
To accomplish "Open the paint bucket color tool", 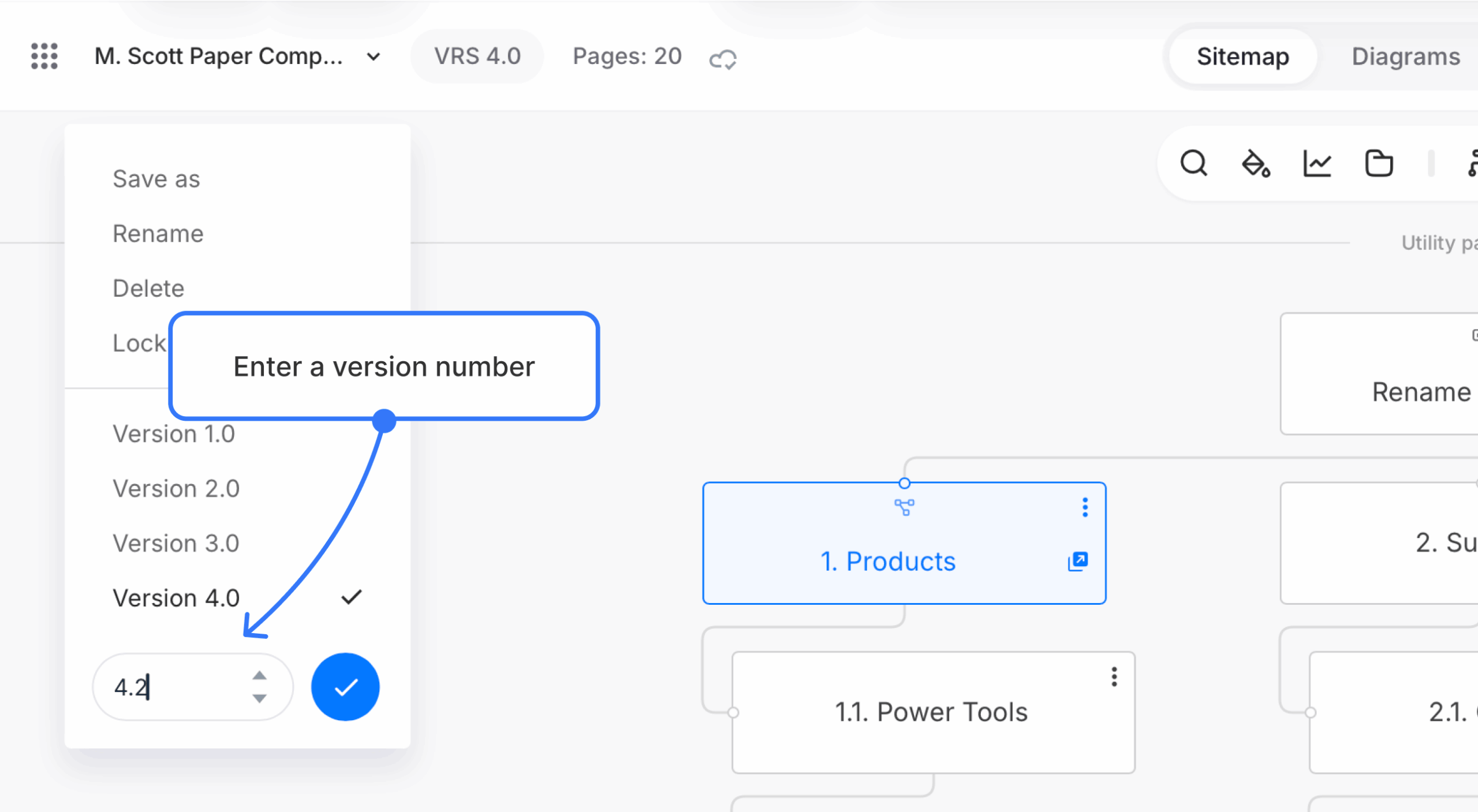I will click(1256, 163).
